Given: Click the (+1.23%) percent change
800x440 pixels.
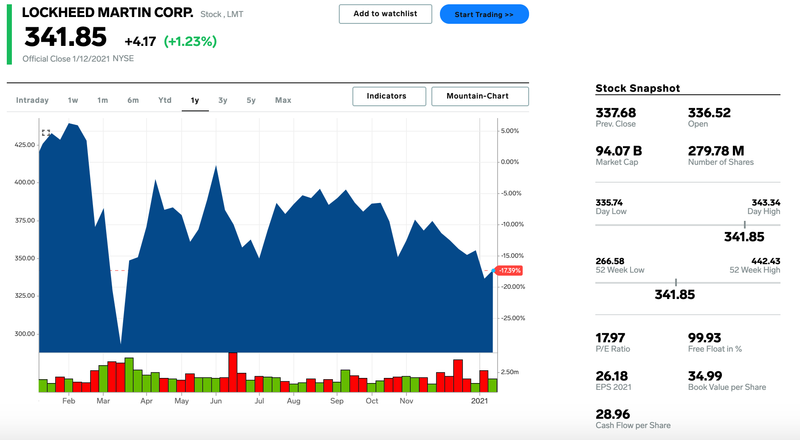Looking at the screenshot, I should pyautogui.click(x=190, y=41).
